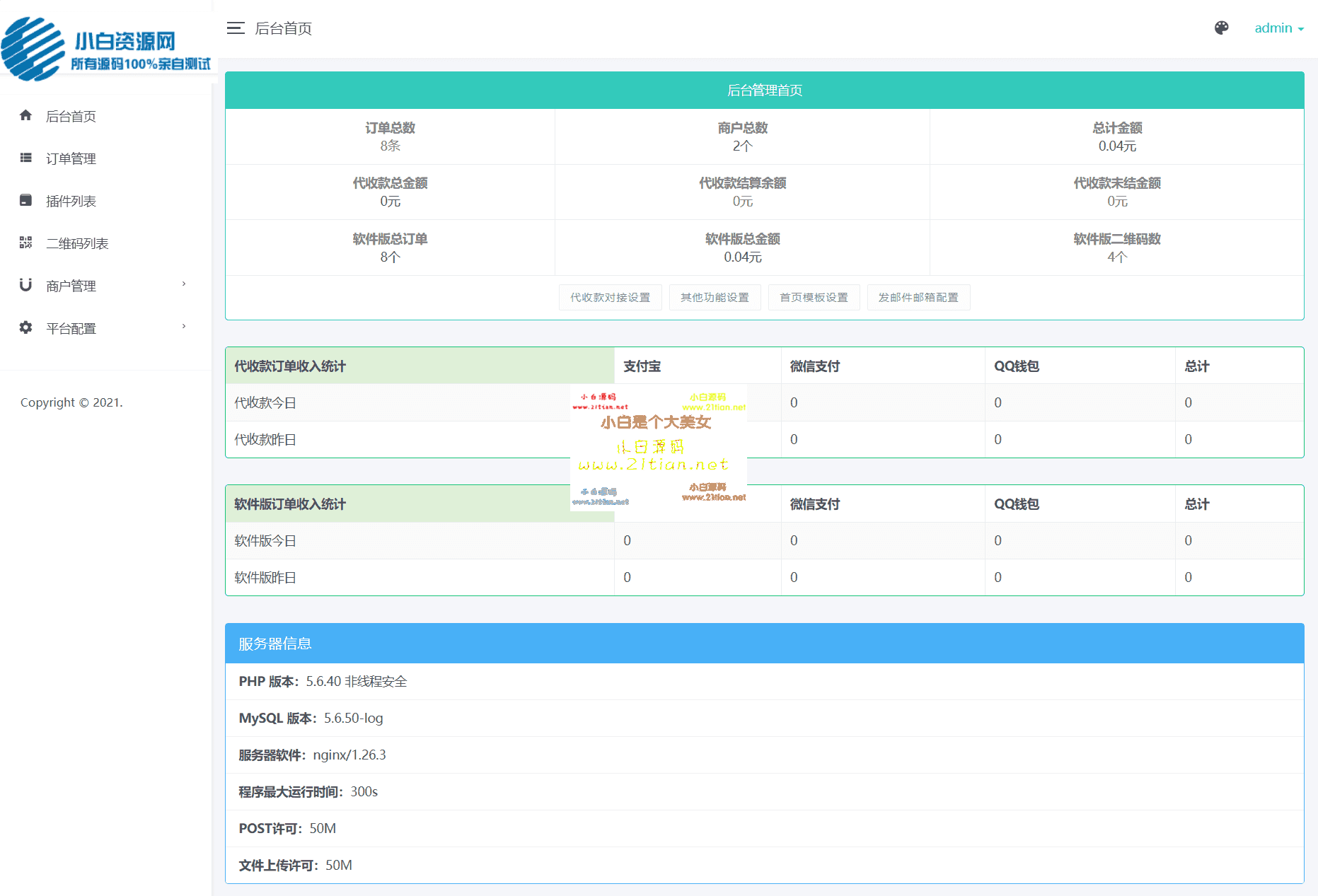Image resolution: width=1318 pixels, height=896 pixels.
Task: Open 首页模板设置 settings
Action: click(814, 297)
